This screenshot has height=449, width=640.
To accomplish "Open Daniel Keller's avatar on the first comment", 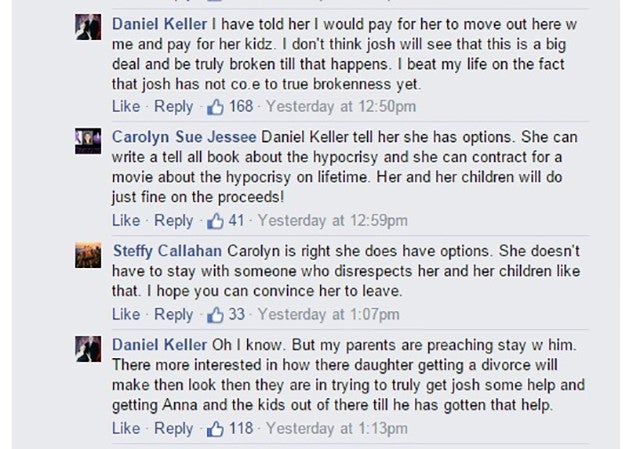I will 89,28.
